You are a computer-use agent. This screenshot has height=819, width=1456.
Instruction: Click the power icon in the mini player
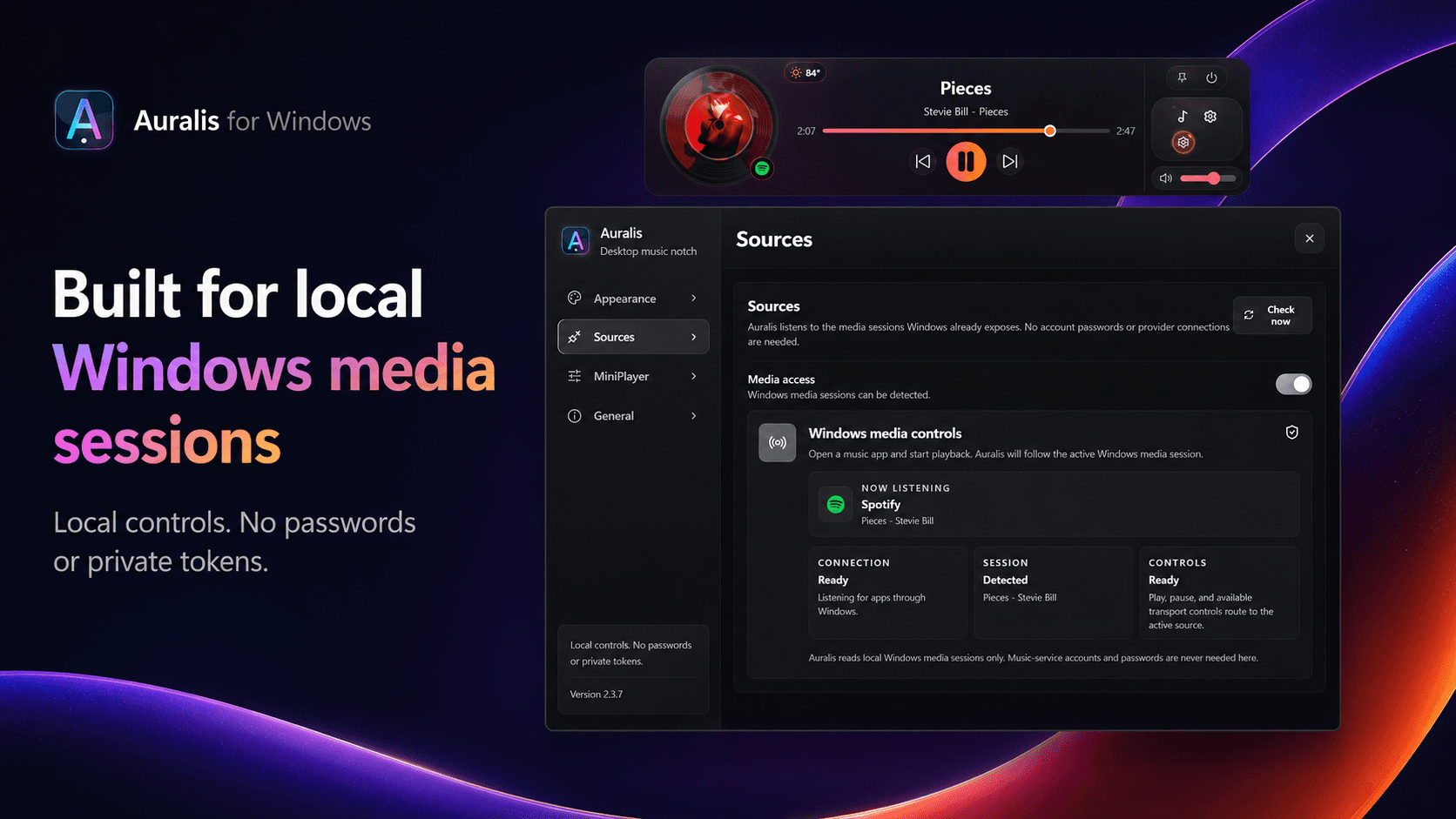pos(1211,77)
